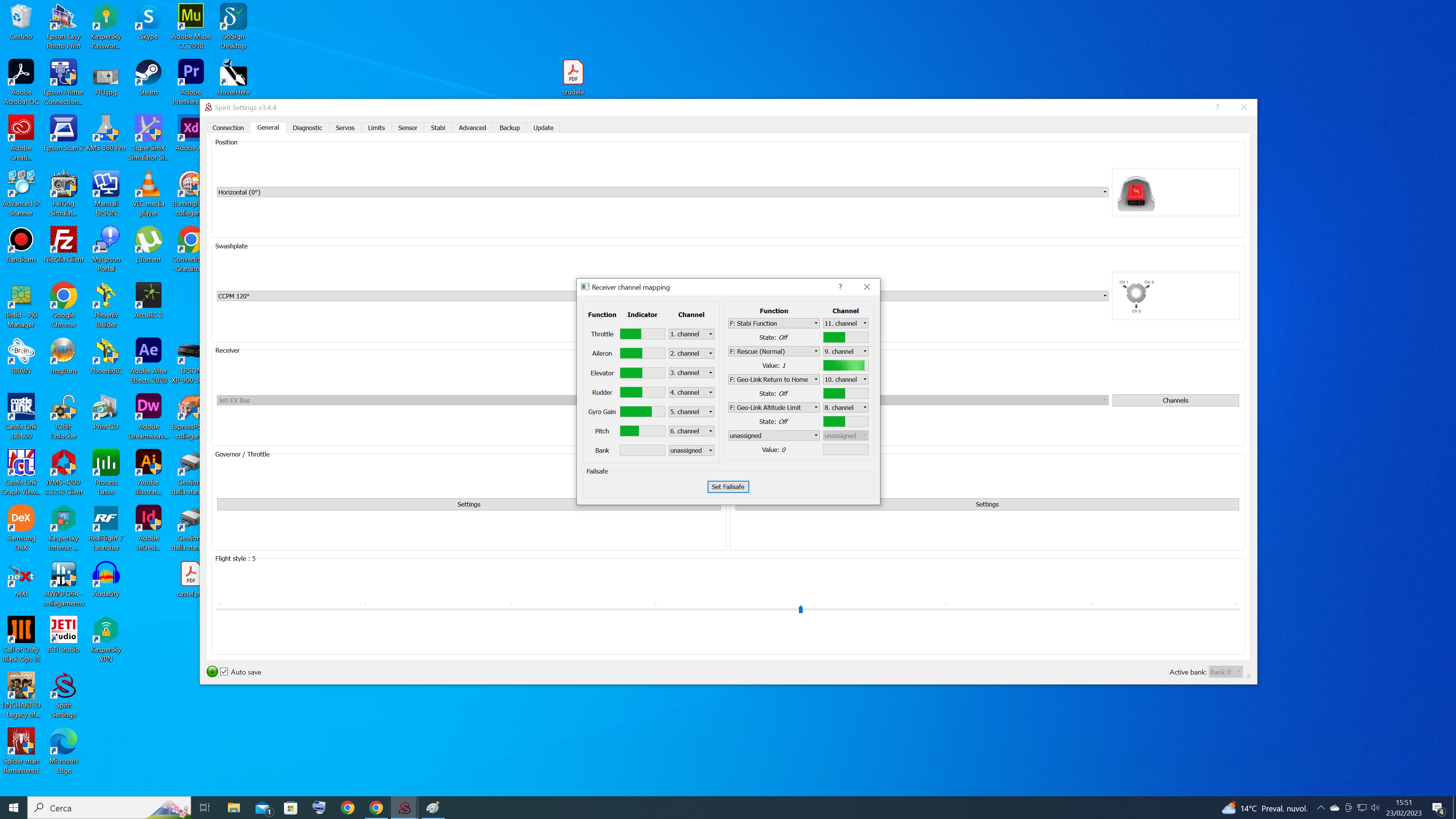Viewport: 1456px width, 819px height.
Task: Click the red Spirit unit position image
Action: click(1136, 193)
